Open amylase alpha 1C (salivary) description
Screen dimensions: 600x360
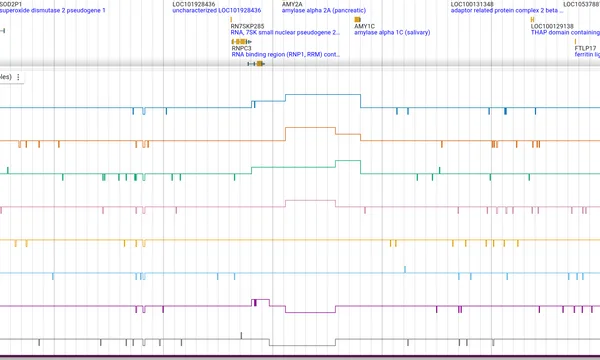pyautogui.click(x=392, y=33)
